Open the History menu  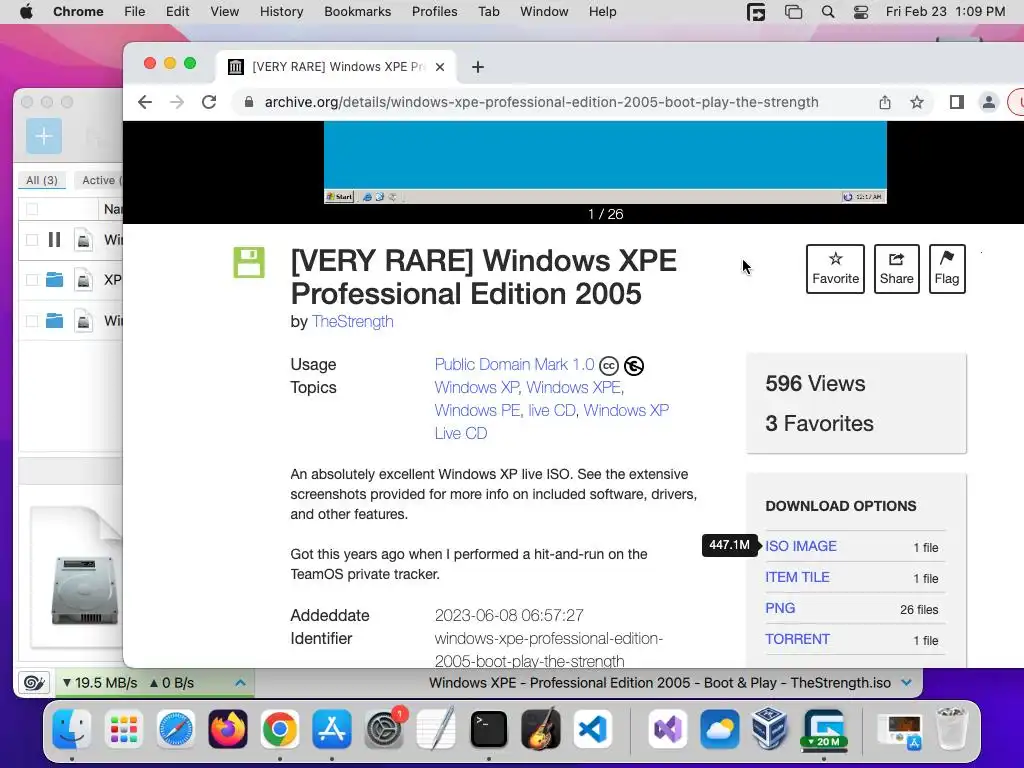pos(281,12)
